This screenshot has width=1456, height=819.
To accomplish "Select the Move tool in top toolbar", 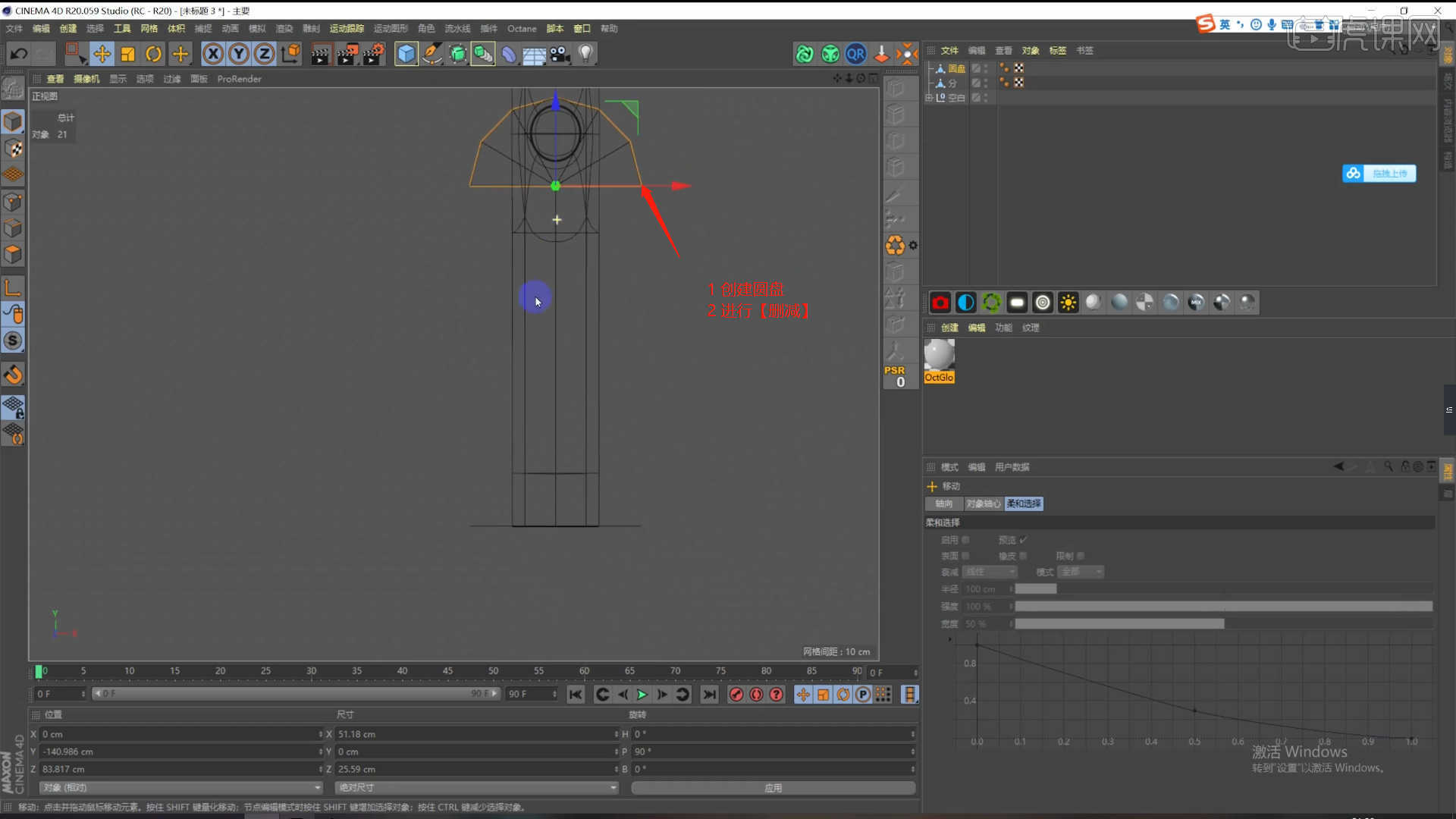I will 102,54.
